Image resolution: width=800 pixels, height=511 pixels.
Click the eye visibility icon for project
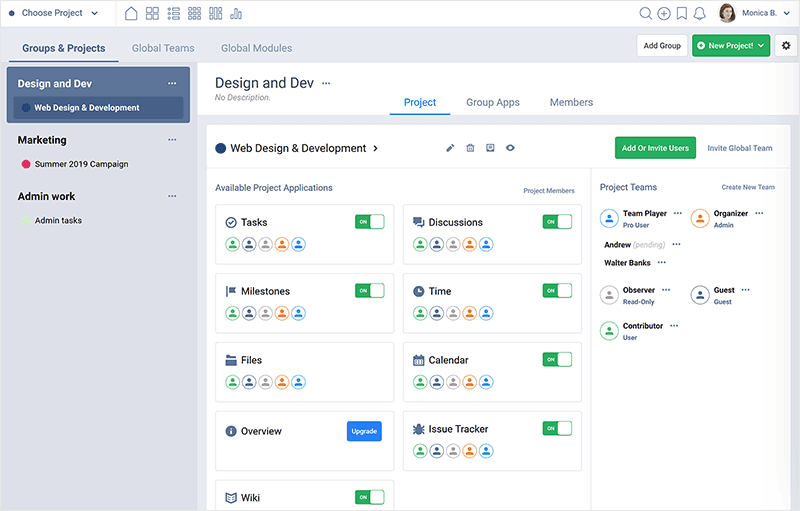click(510, 148)
